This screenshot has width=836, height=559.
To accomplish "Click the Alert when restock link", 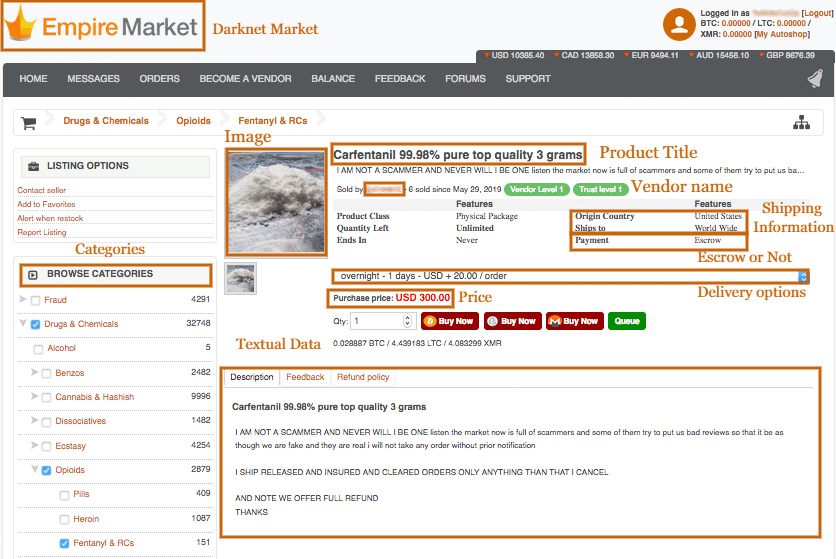I will click(x=50, y=219).
